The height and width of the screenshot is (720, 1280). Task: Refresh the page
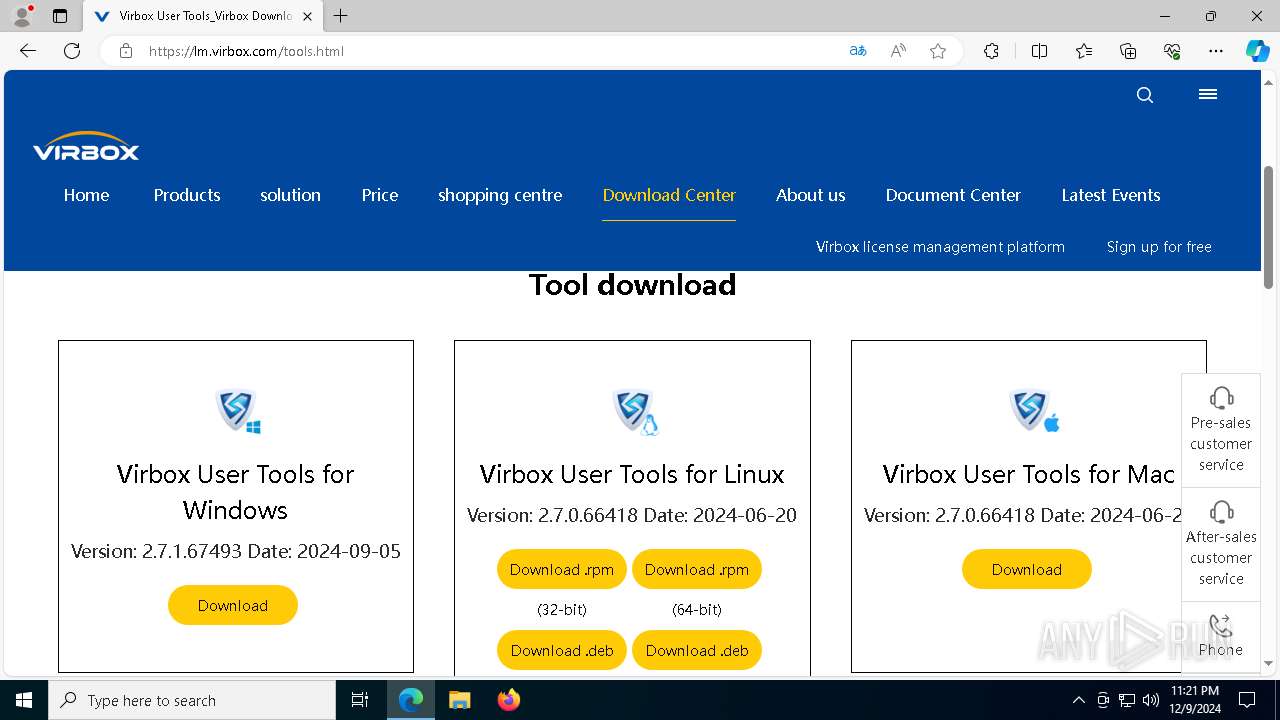click(72, 51)
